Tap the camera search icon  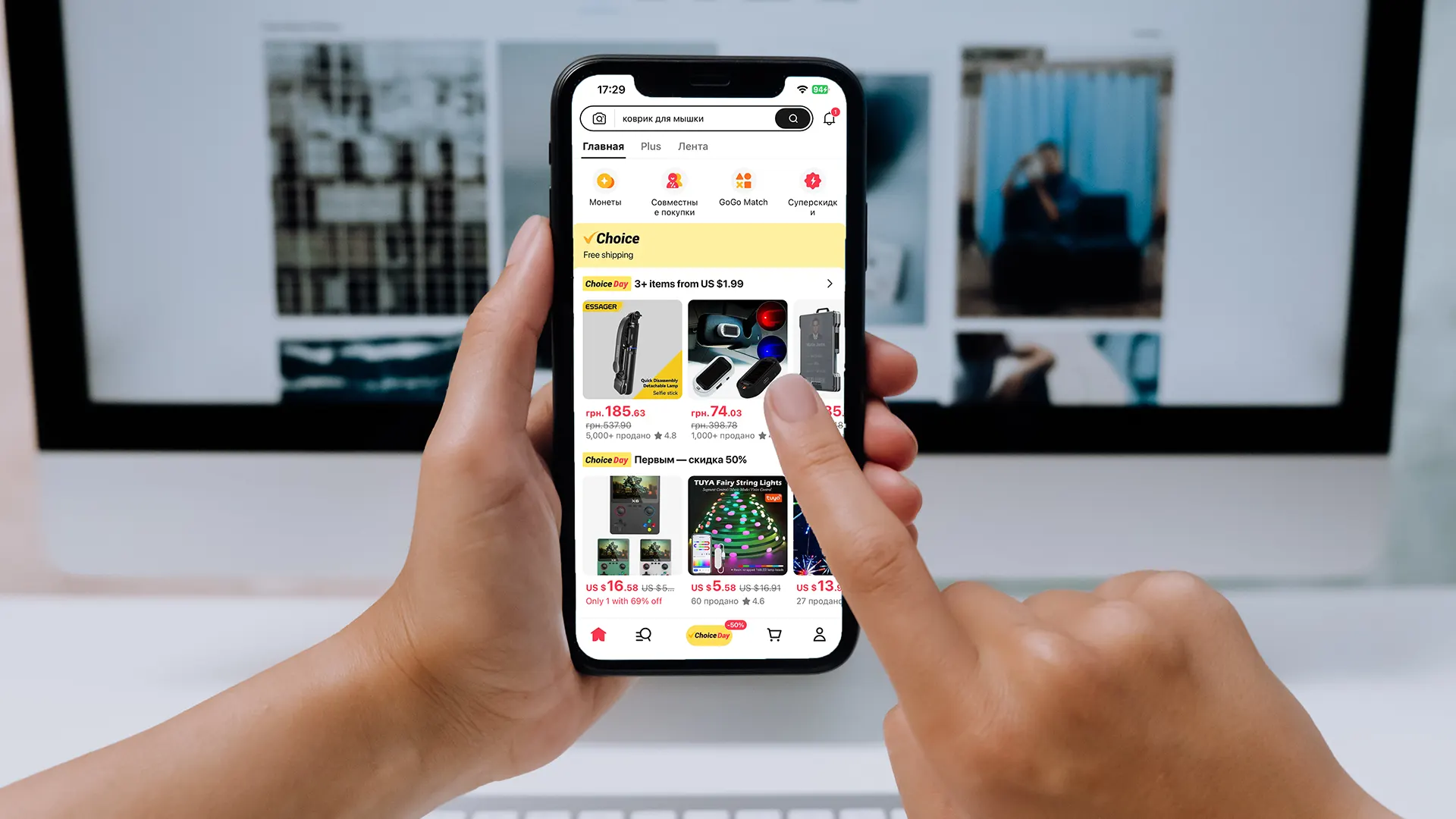point(599,118)
